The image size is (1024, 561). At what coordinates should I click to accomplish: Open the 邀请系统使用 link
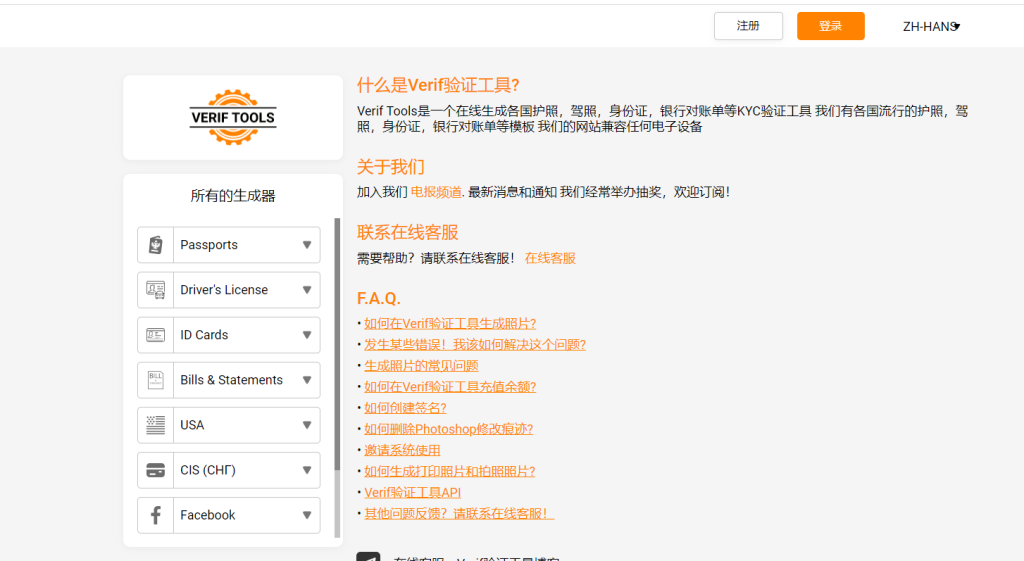pyautogui.click(x=402, y=450)
